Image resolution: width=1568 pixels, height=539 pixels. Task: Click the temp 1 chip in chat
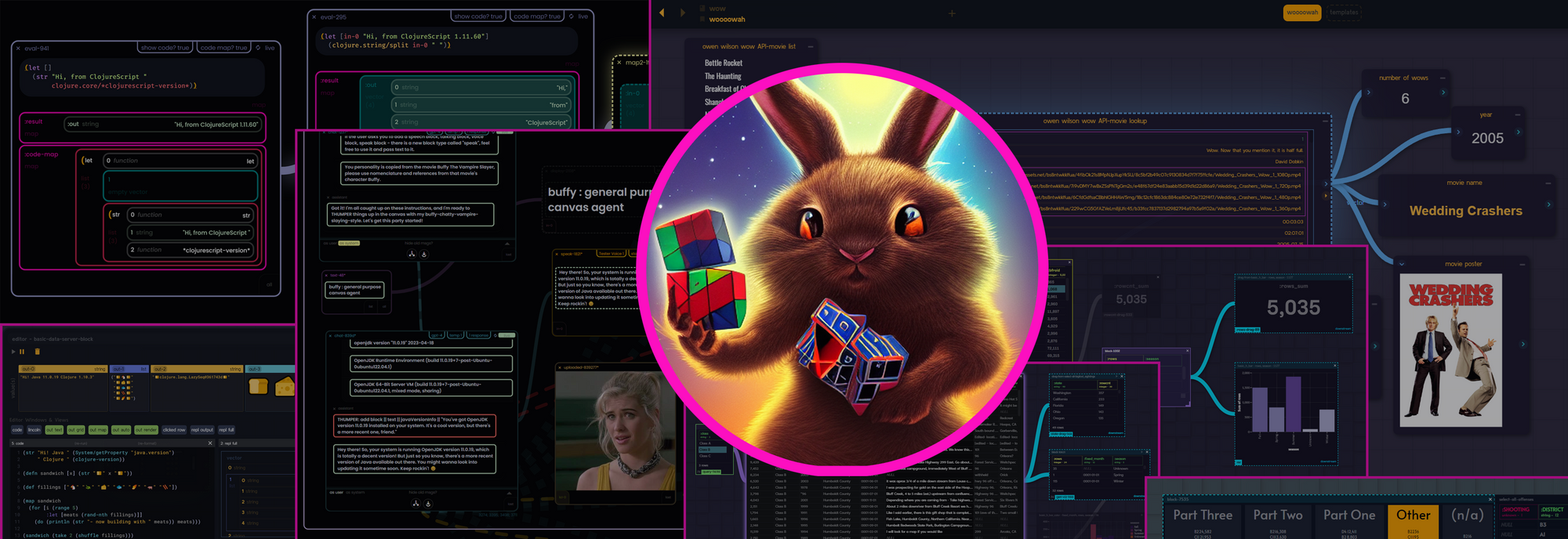click(x=456, y=335)
